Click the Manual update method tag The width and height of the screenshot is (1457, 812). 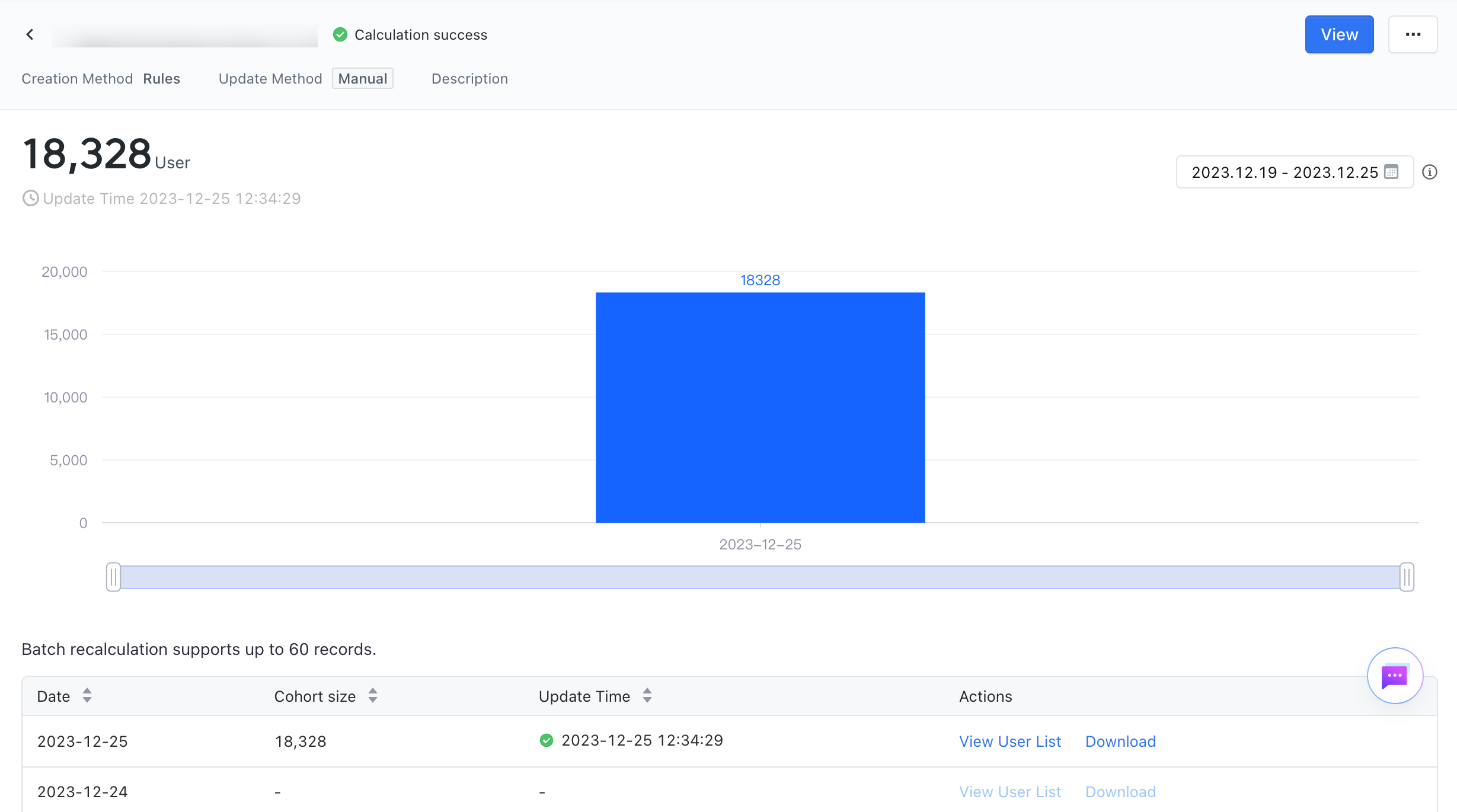click(363, 79)
